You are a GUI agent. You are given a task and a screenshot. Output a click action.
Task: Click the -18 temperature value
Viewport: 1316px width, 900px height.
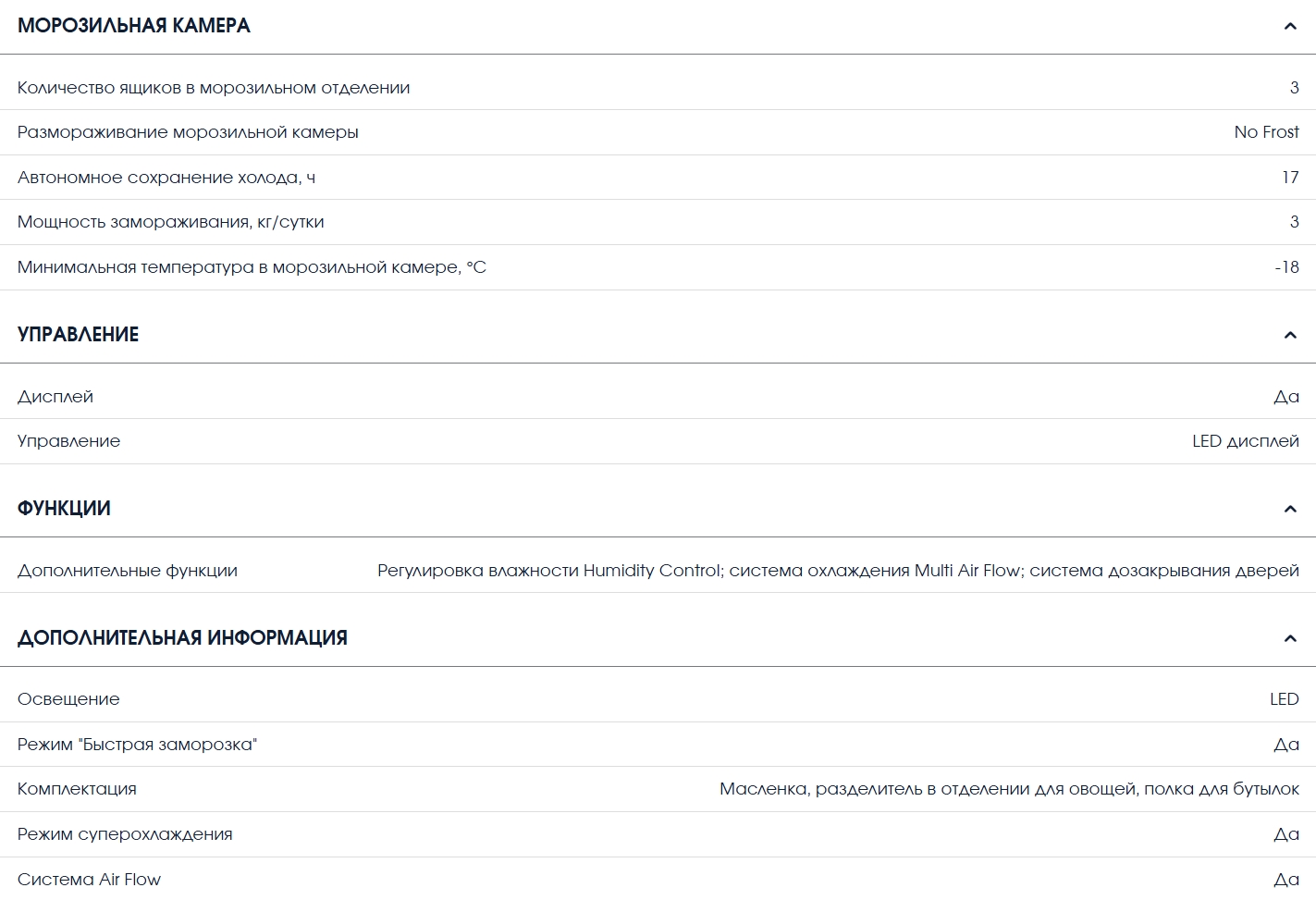(1286, 267)
